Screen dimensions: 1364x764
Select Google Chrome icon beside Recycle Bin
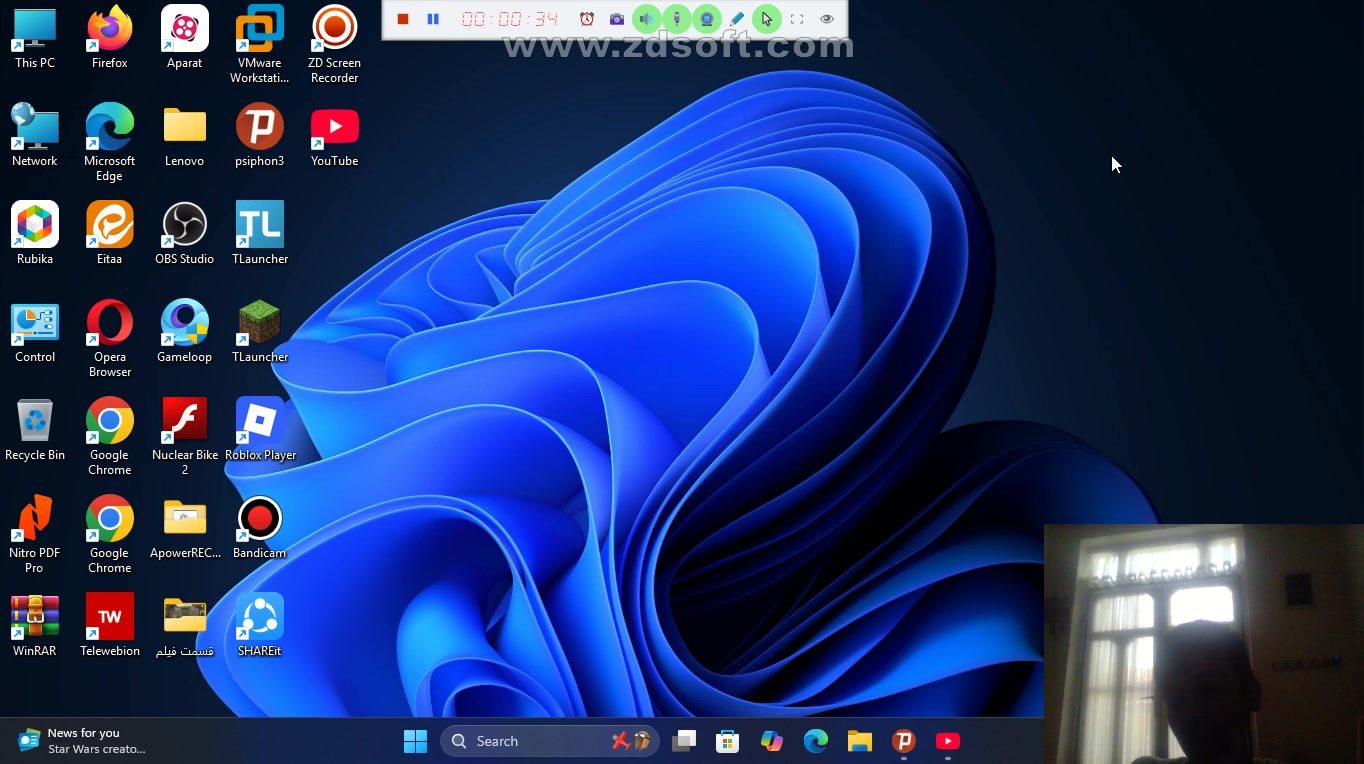pyautogui.click(x=110, y=437)
